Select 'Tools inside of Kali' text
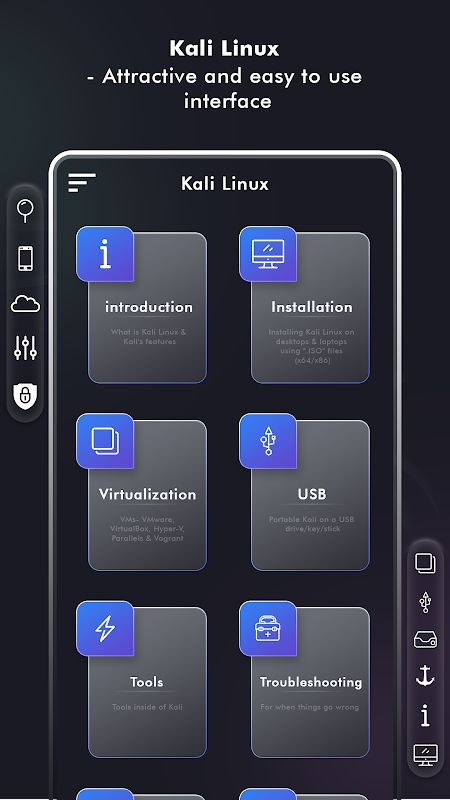This screenshot has height=800, width=450. (x=147, y=707)
